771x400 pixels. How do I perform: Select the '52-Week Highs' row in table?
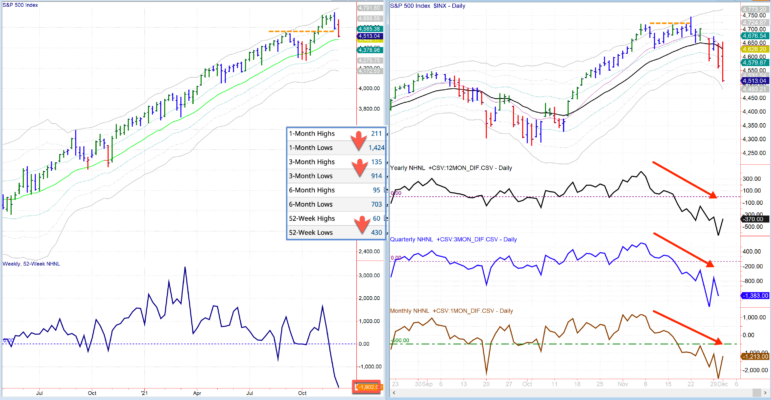coord(336,218)
